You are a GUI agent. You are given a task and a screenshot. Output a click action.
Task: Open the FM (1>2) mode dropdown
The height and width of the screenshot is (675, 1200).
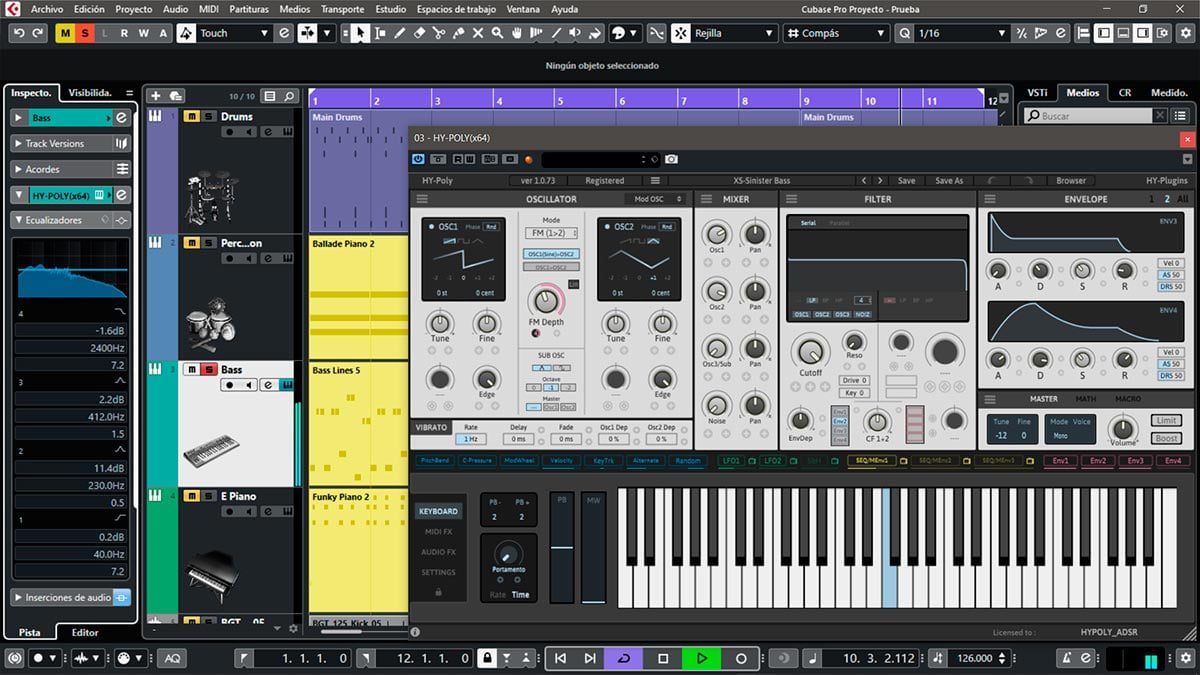click(x=551, y=233)
